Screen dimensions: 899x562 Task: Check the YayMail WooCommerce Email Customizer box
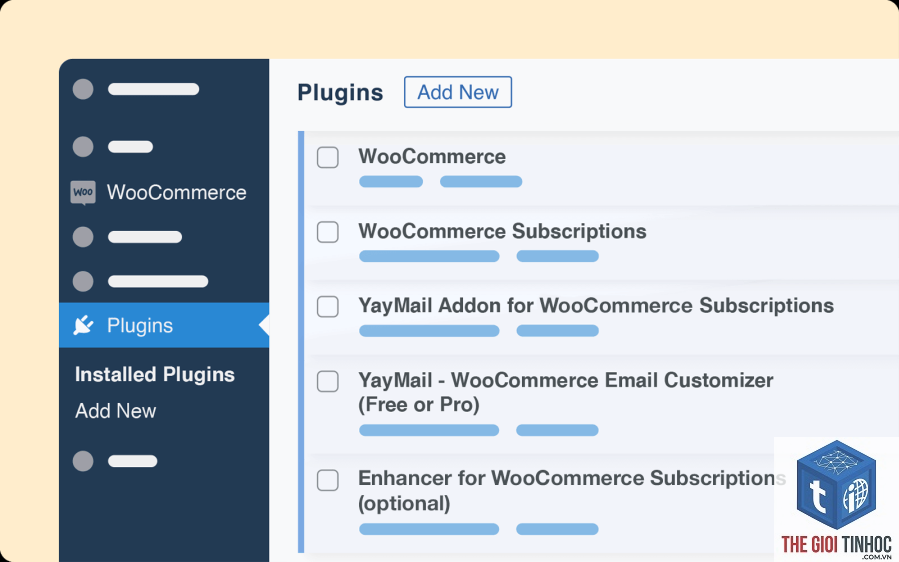coord(328,381)
